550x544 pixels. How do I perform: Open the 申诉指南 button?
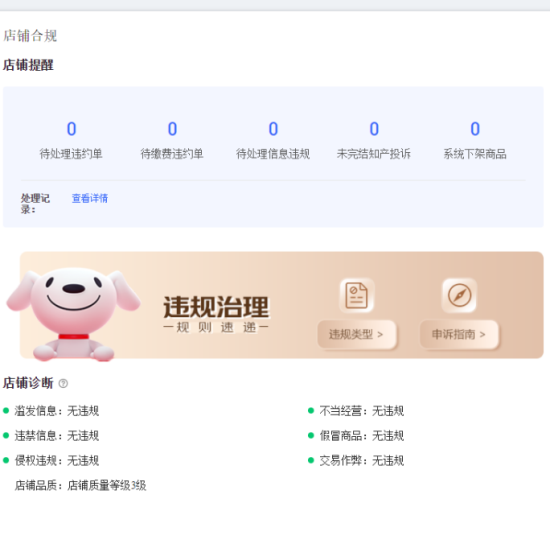click(459, 334)
